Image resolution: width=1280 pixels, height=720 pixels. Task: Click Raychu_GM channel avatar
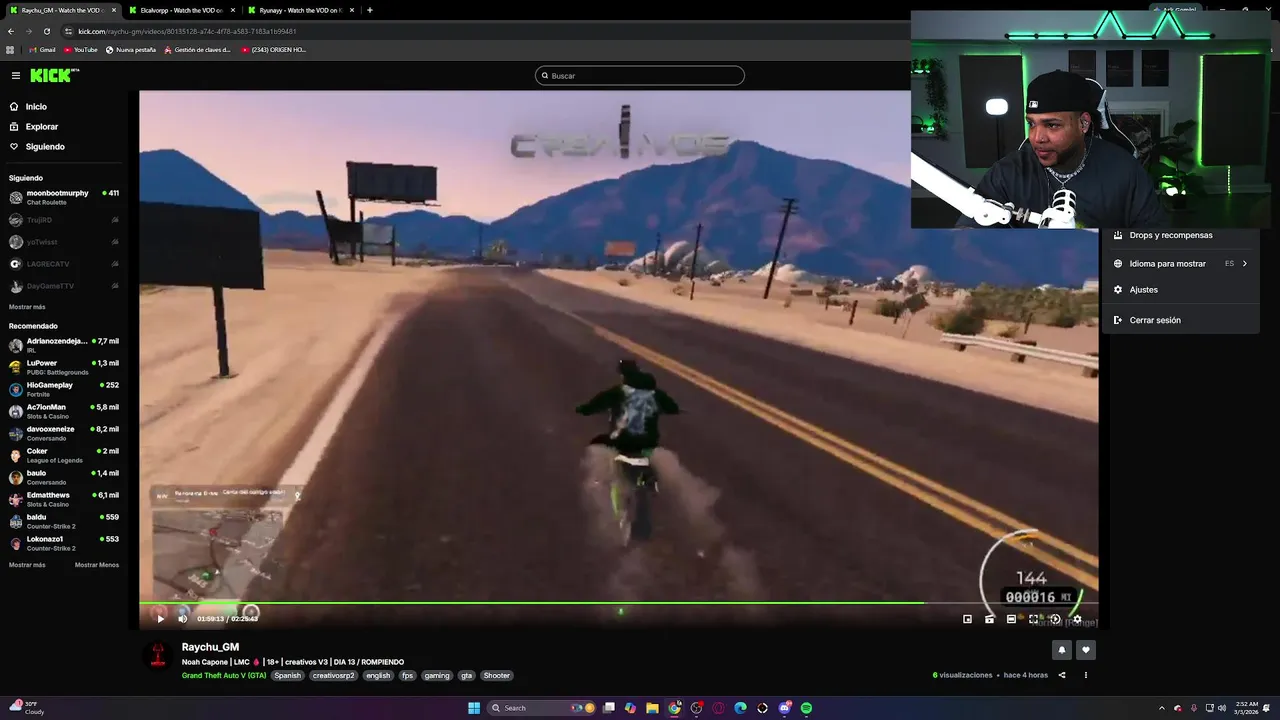tap(157, 656)
